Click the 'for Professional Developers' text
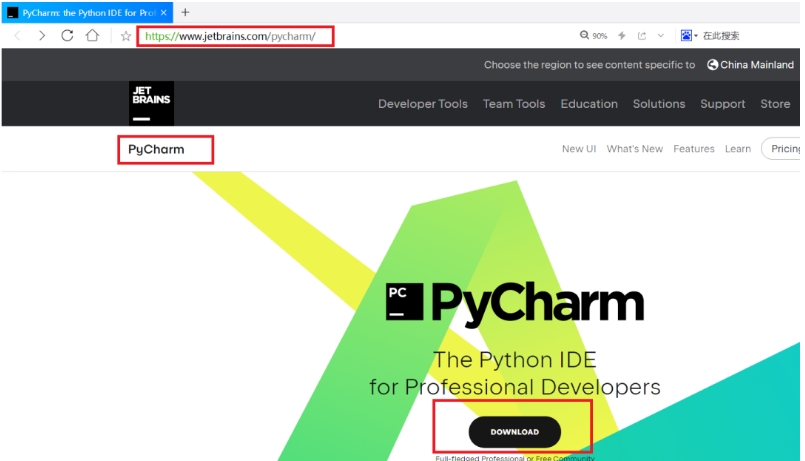This screenshot has width=805, height=461. [514, 387]
